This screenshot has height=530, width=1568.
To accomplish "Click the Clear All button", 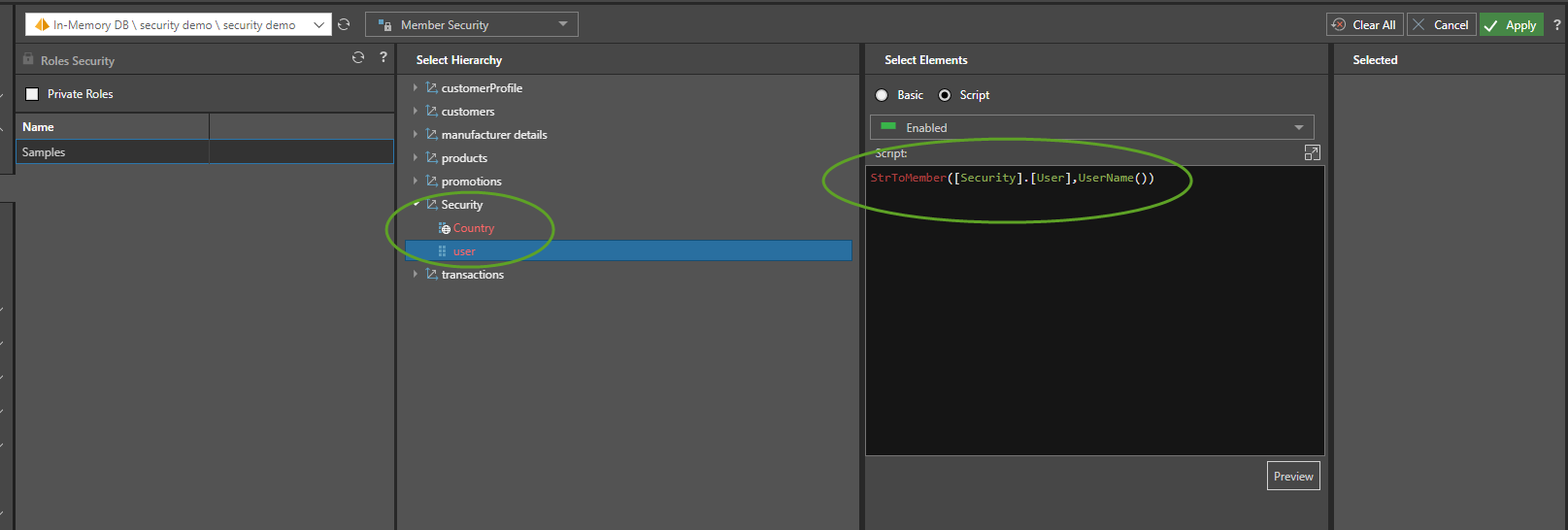I will pyautogui.click(x=1365, y=24).
